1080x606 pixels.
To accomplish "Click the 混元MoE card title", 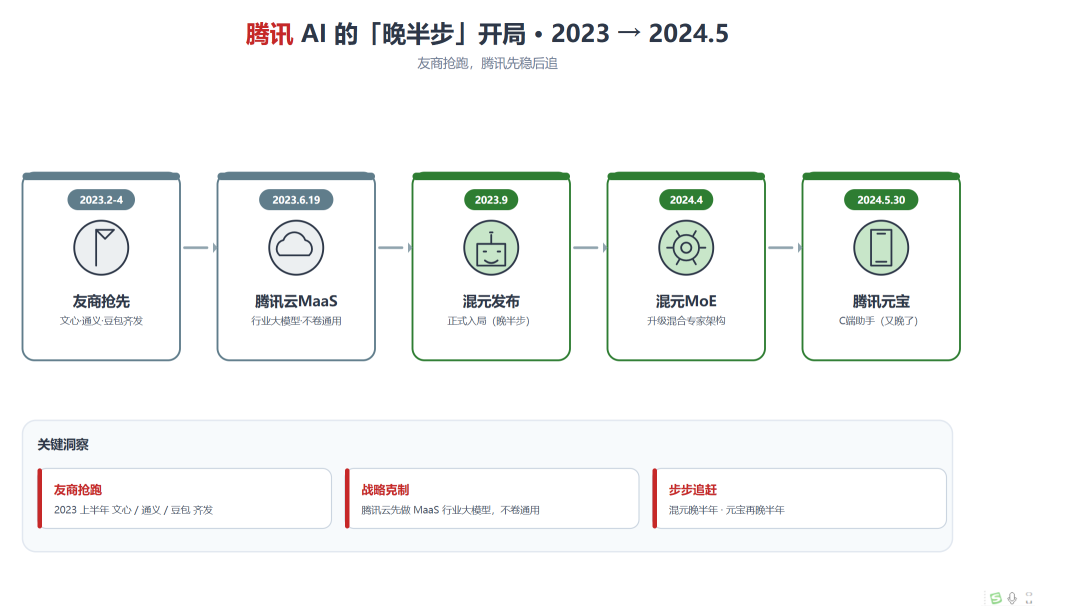I will (686, 301).
